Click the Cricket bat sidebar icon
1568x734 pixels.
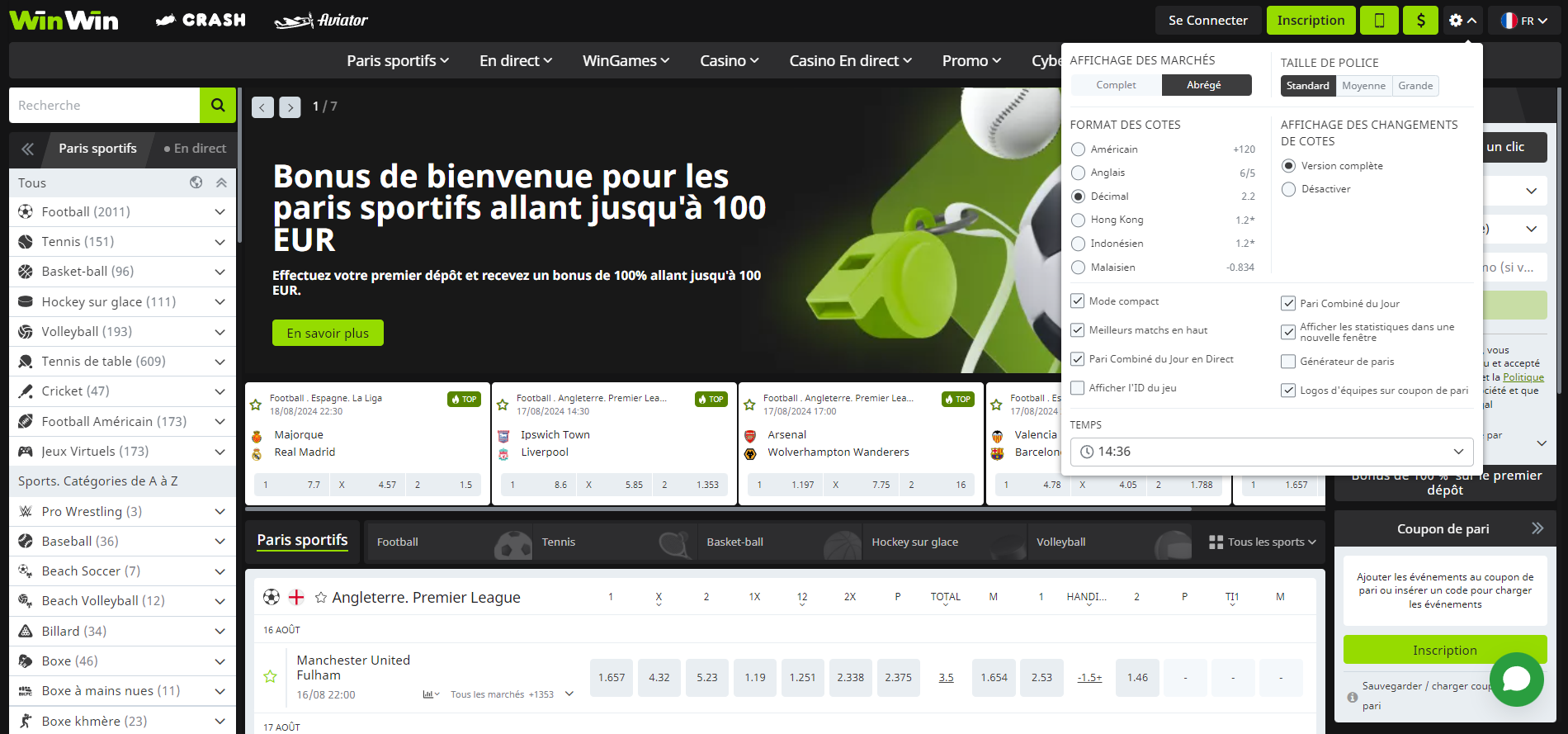point(26,391)
